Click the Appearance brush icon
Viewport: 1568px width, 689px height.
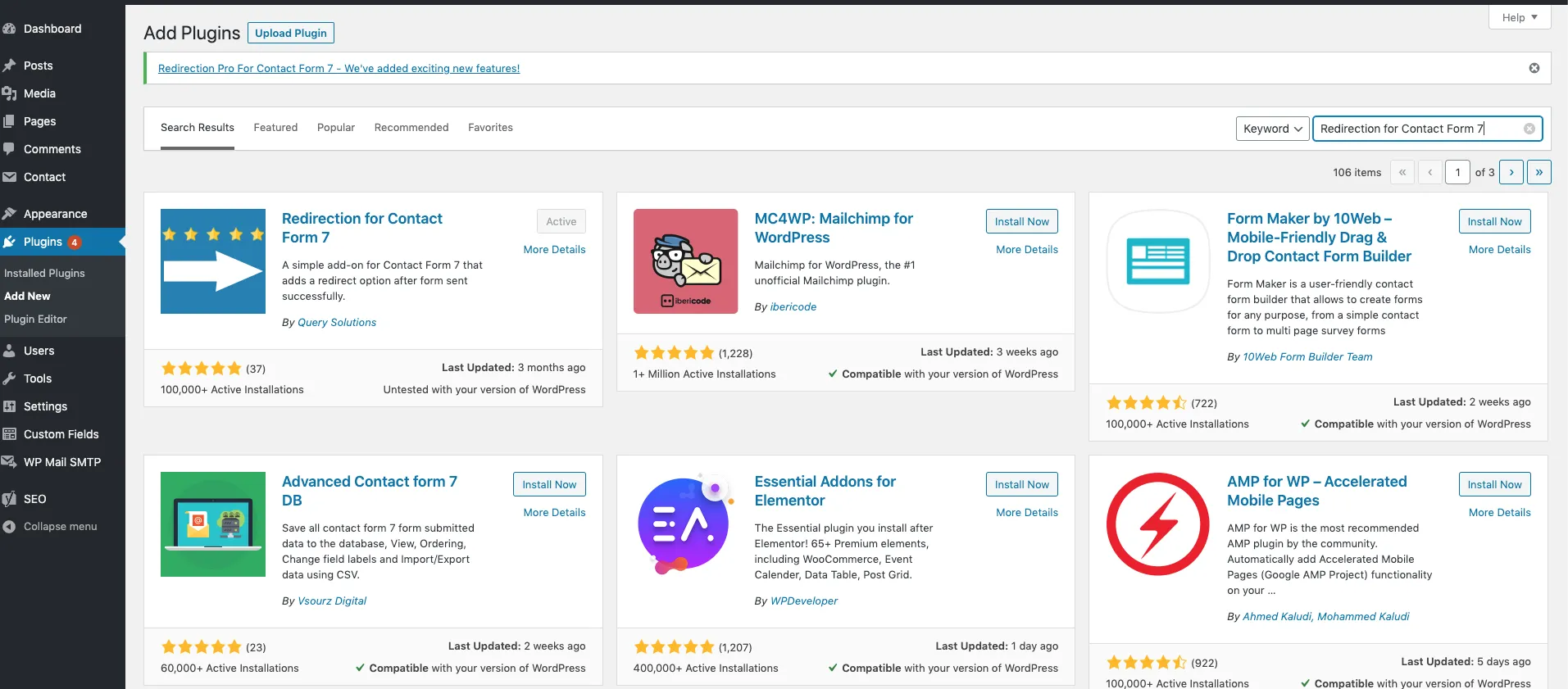(x=9, y=214)
